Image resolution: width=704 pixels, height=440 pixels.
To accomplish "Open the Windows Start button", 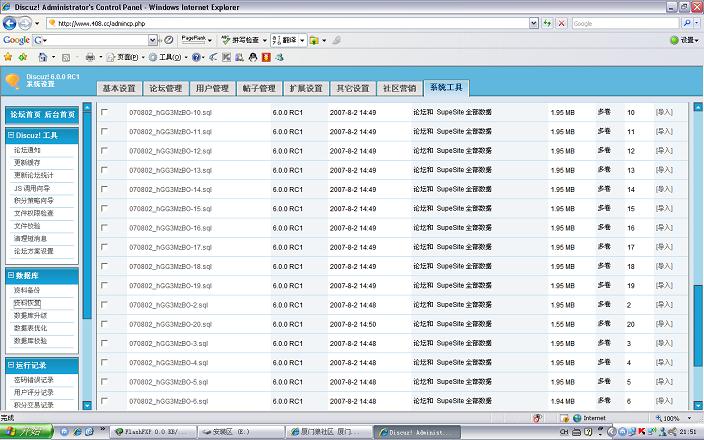I will (x=26, y=432).
